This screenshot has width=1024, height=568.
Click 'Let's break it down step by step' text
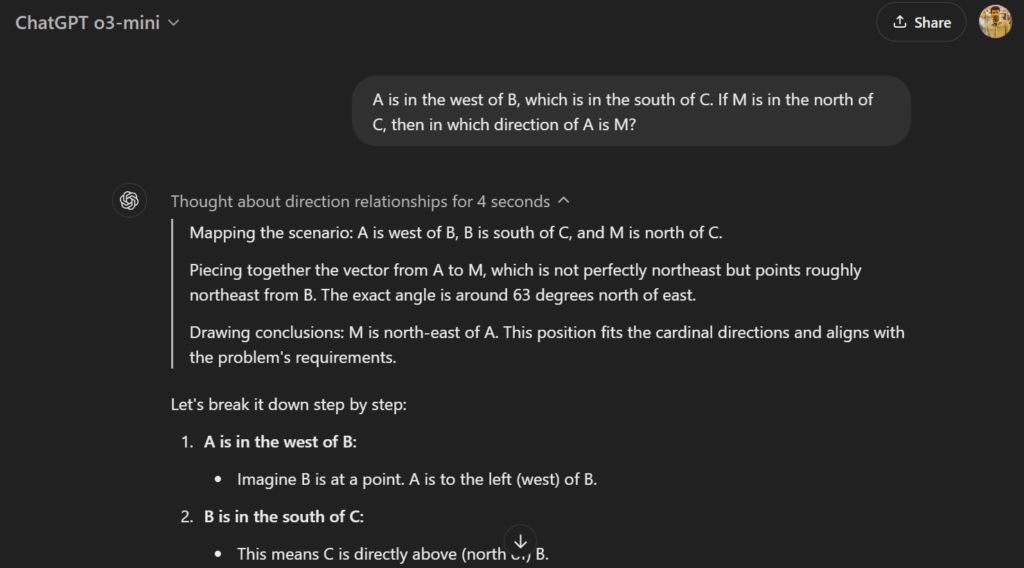[289, 405]
